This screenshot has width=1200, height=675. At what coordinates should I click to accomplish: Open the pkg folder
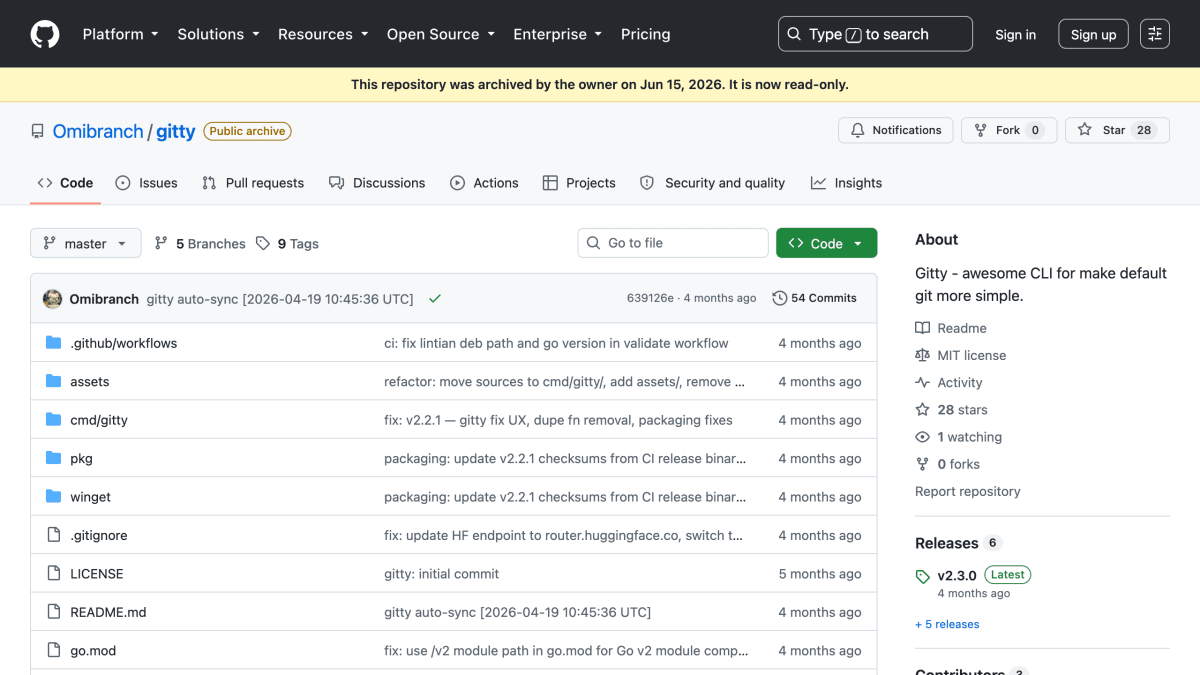[x=81, y=459]
